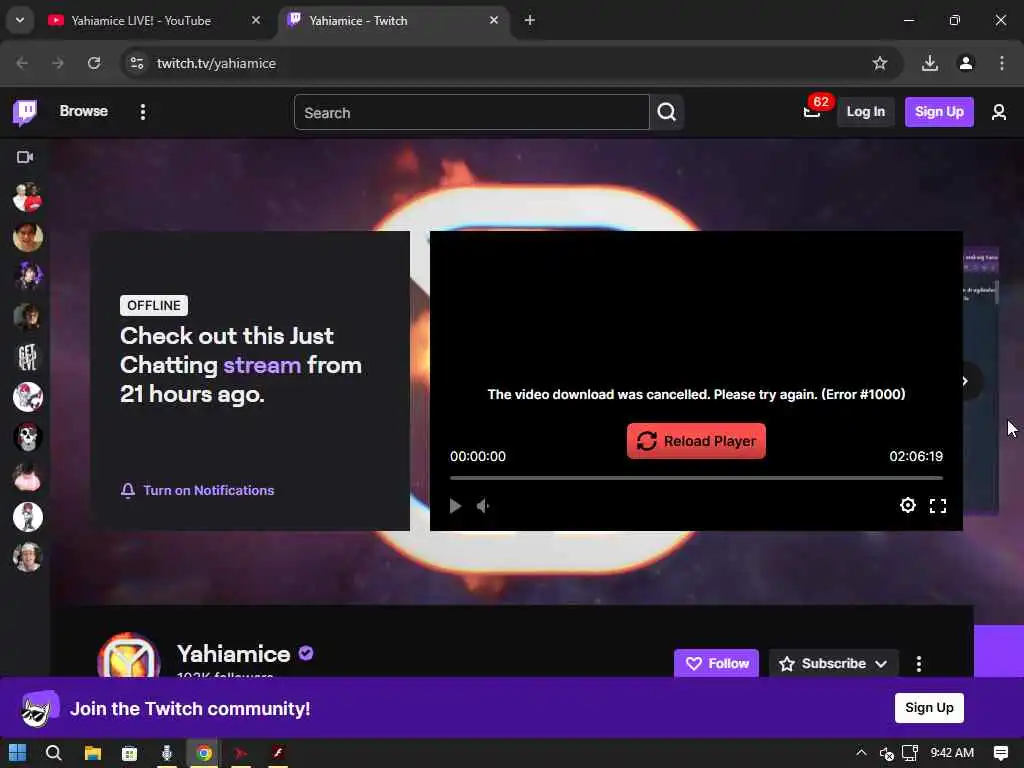The width and height of the screenshot is (1024, 768).
Task: View site information icon in address bar
Action: click(x=136, y=63)
